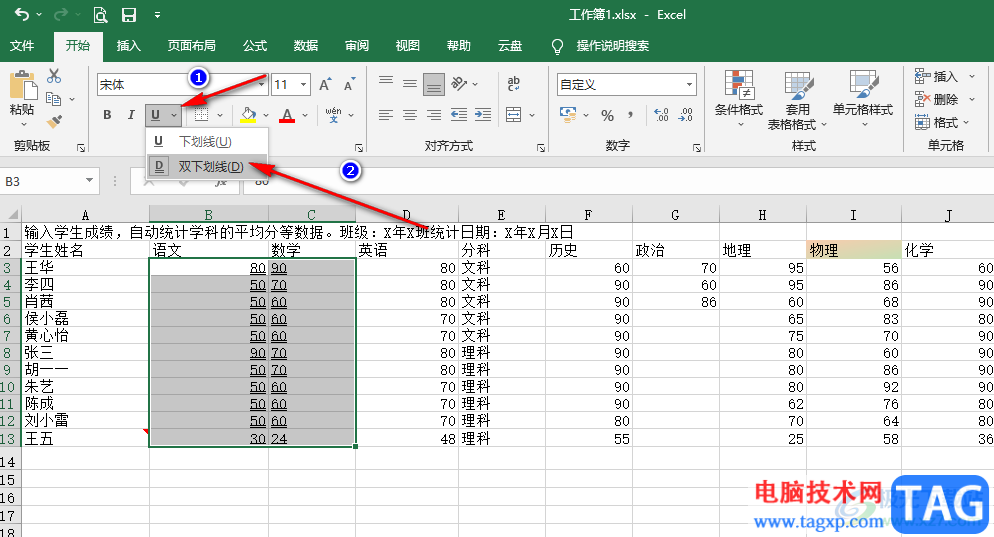The width and height of the screenshot is (994, 537).
Task: Align text right horizontally
Action: [x=434, y=115]
